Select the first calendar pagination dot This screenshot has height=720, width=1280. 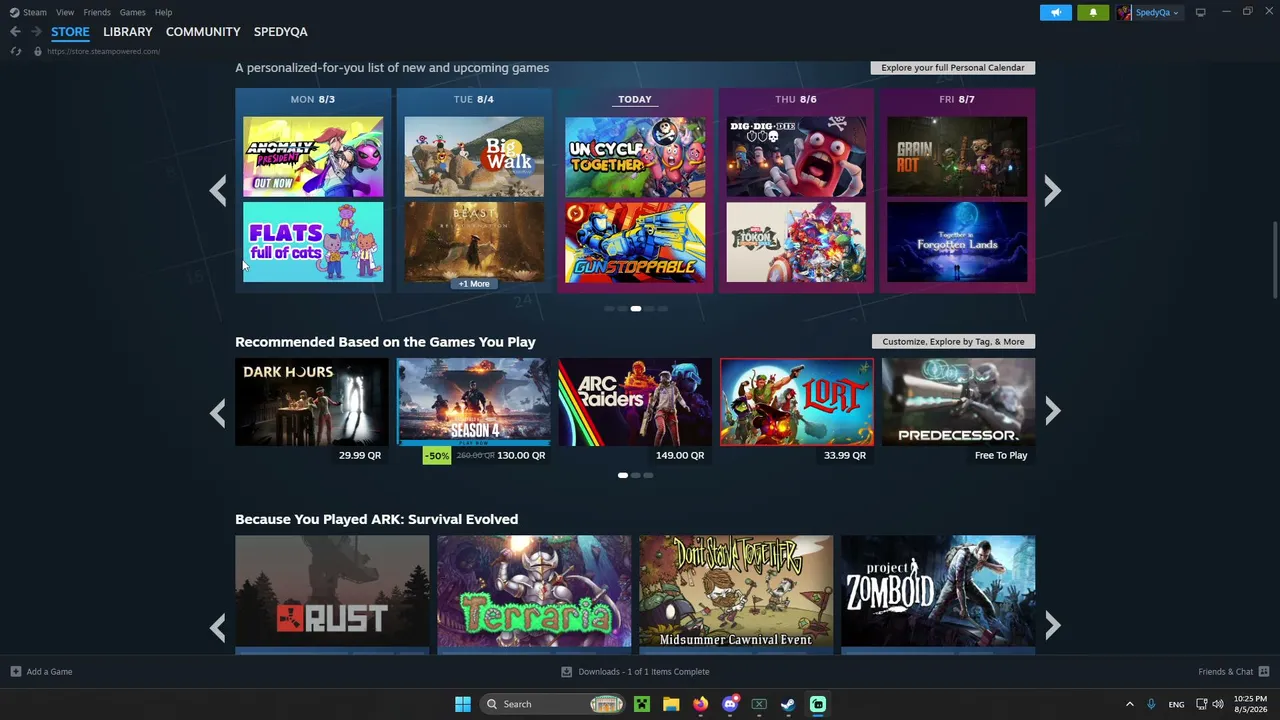pos(609,309)
